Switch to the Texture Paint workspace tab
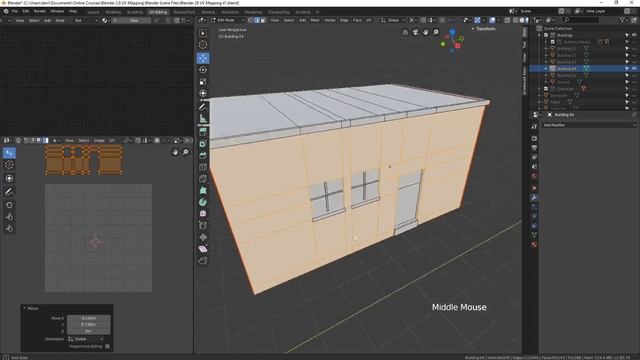The width and height of the screenshot is (640, 360). pyautogui.click(x=184, y=12)
